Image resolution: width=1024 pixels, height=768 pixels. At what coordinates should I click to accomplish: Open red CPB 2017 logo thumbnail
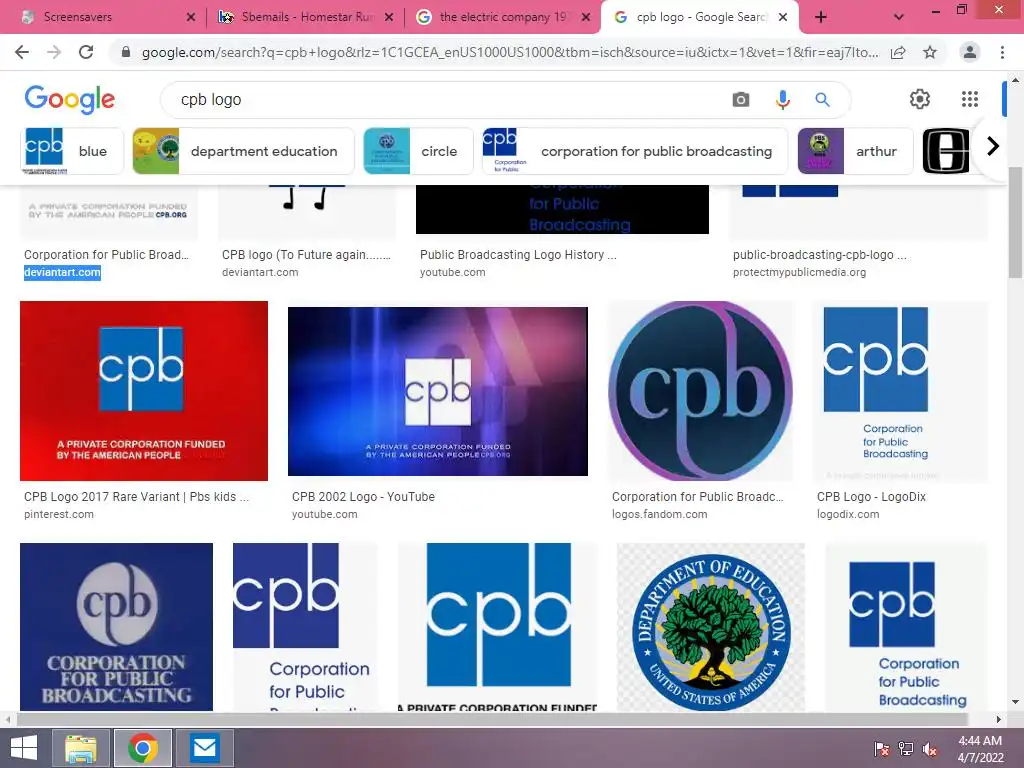[x=144, y=391]
